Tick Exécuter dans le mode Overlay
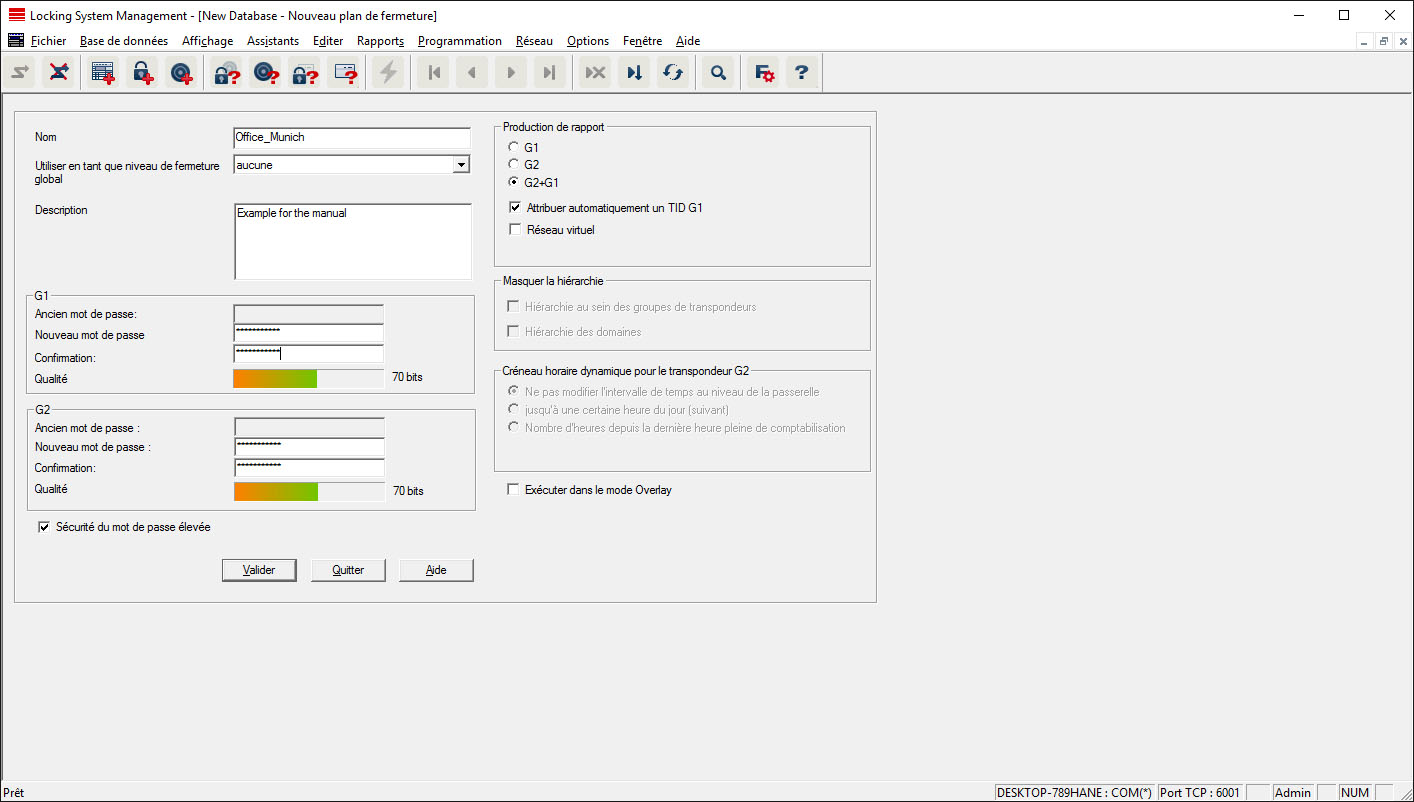Screen dimensions: 1414x802 click(x=514, y=490)
